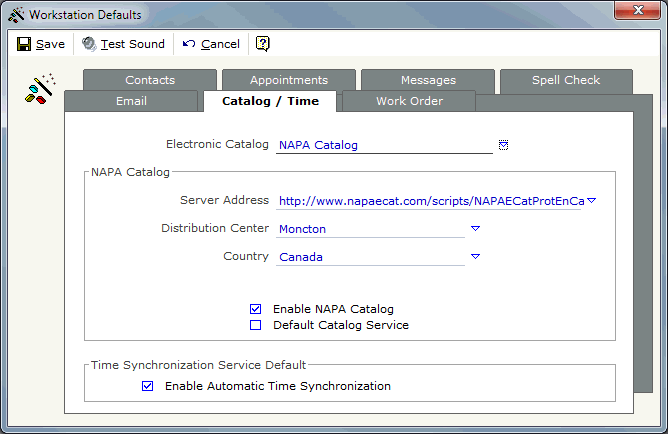Expand the Distribution Center dropdown arrow
The width and height of the screenshot is (668, 434).
[x=475, y=229]
